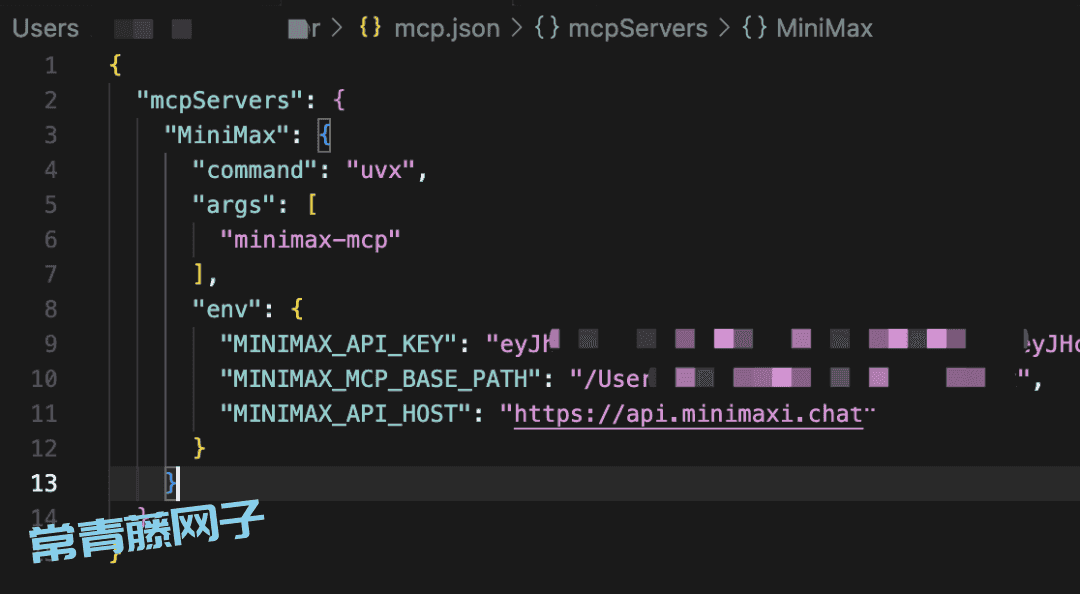Select the mcpServers breadcrumb item
This screenshot has height=594, width=1080.
[x=638, y=28]
